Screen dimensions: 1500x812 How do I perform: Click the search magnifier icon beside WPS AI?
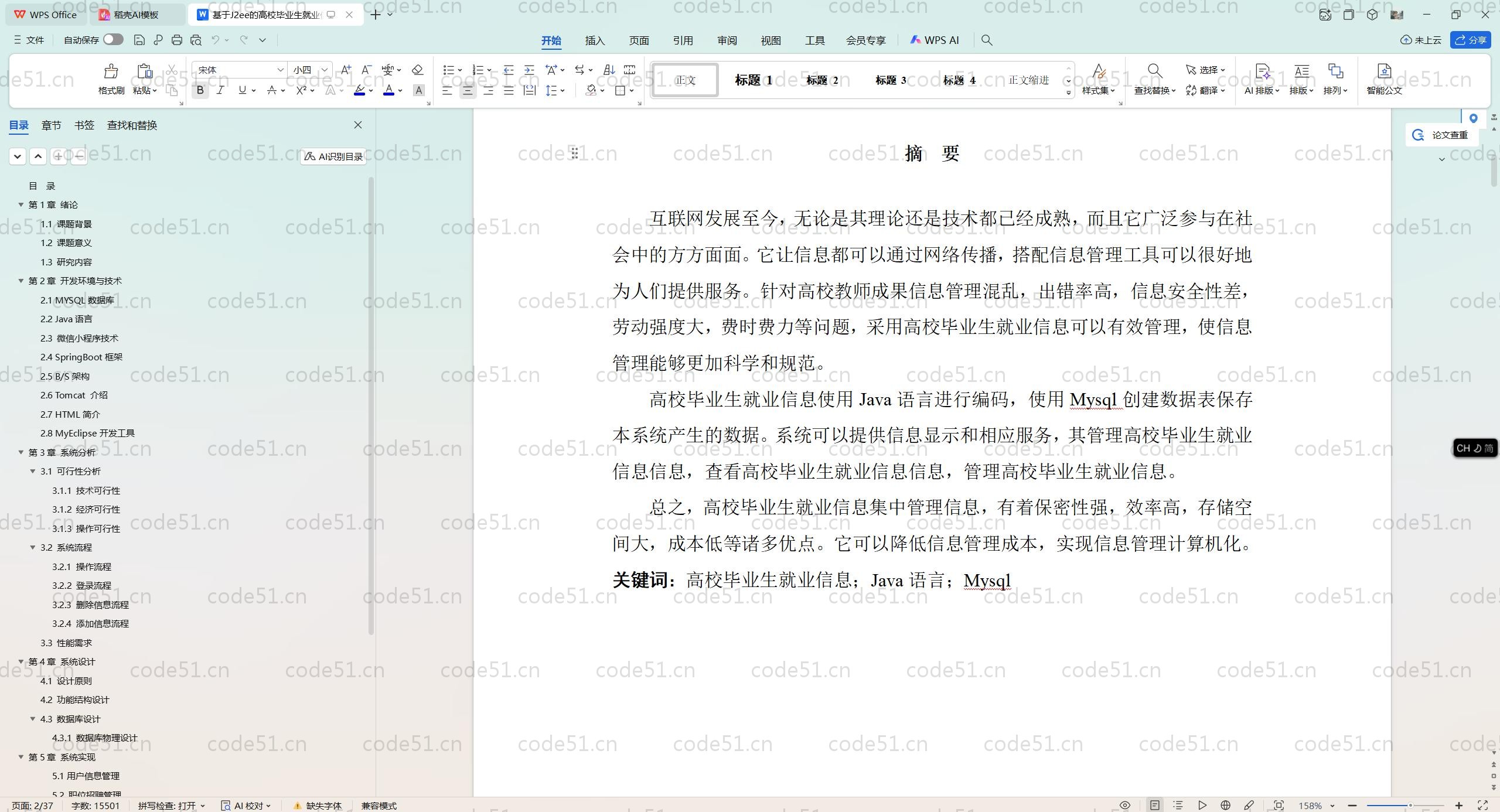pos(987,40)
